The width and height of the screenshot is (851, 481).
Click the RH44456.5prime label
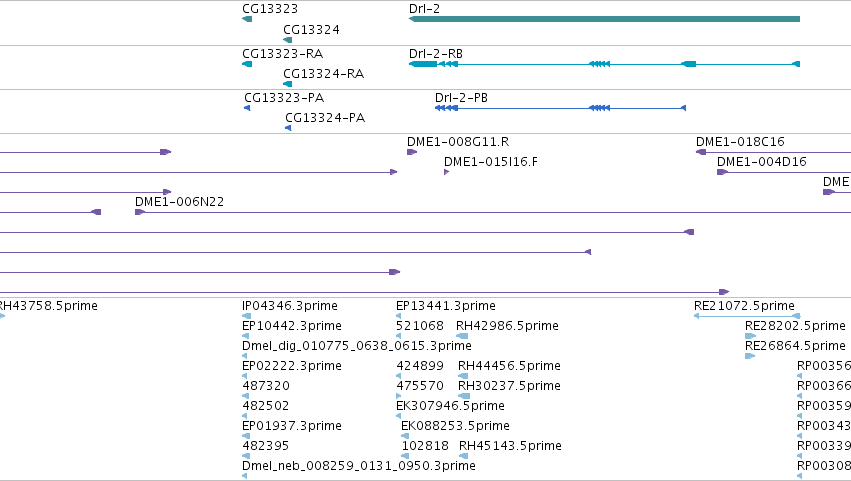click(509, 366)
